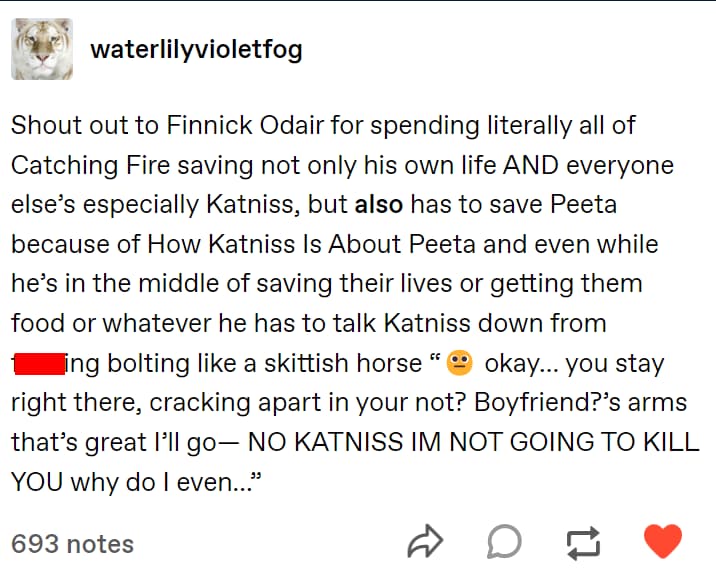Image resolution: width=716 pixels, height=579 pixels.
Task: Click the white tiger avatar
Action: tap(42, 49)
